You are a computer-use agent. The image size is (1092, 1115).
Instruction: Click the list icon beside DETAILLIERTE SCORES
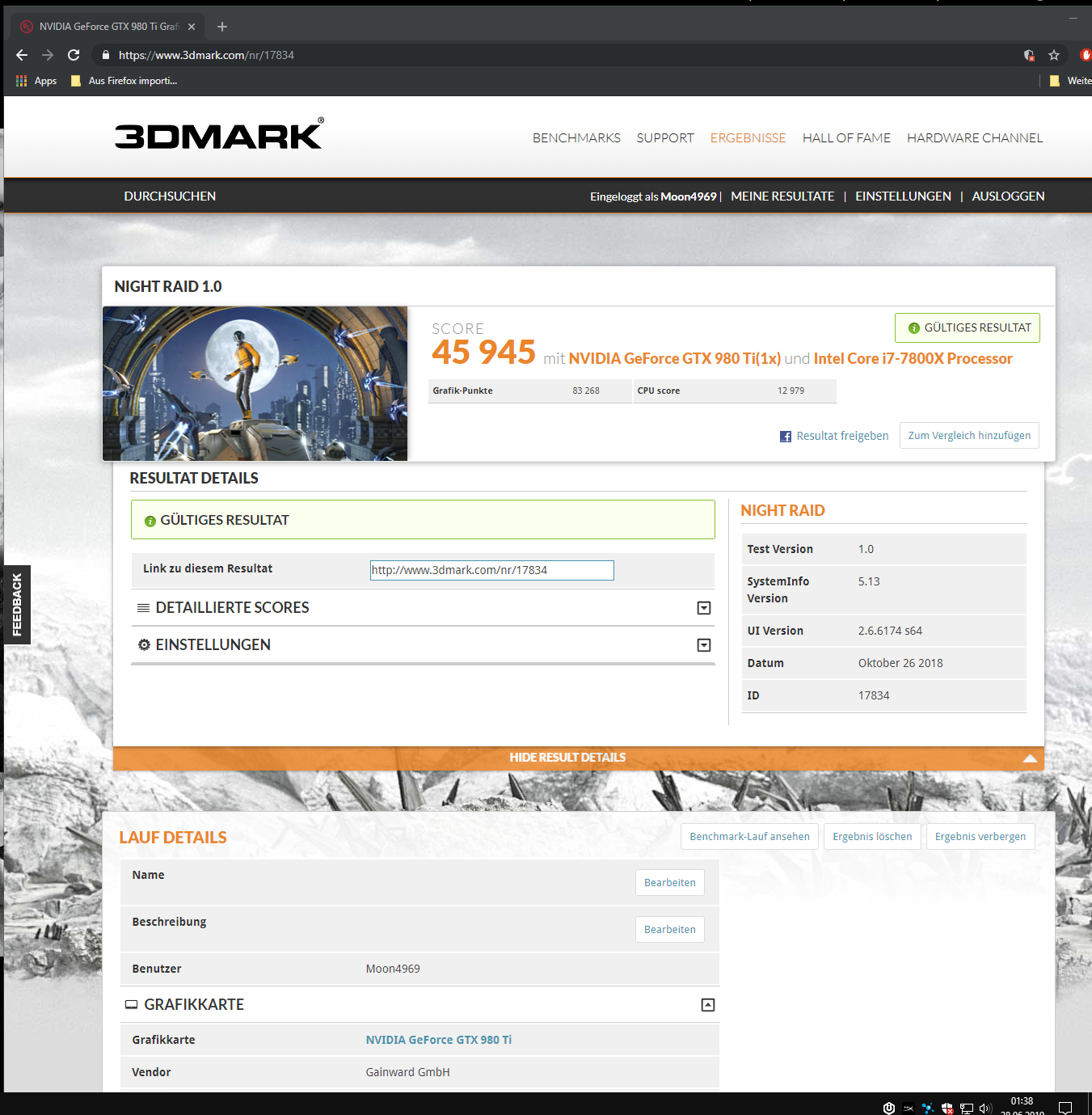click(143, 608)
